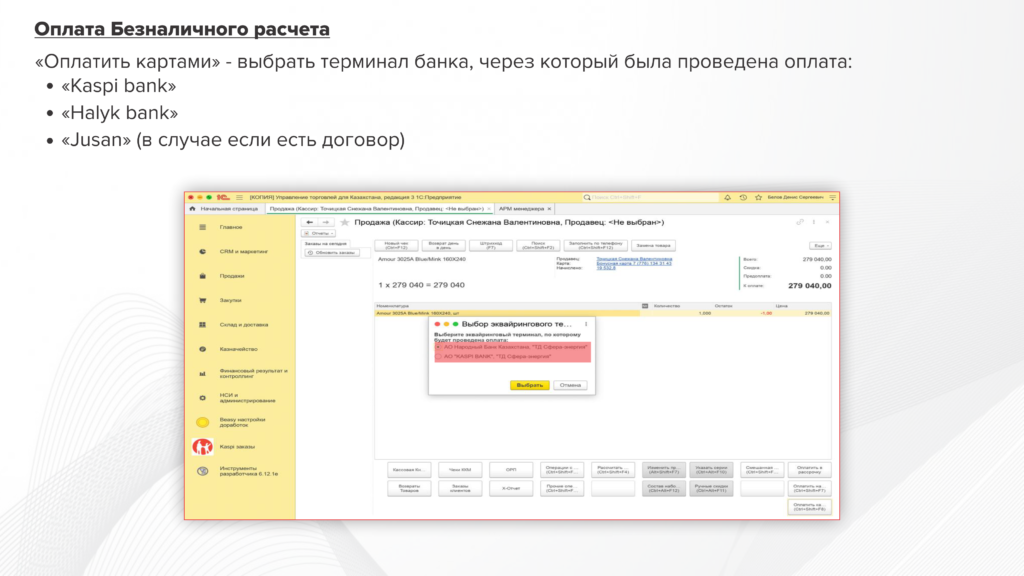Click the Х-Отчет button

click(511, 488)
